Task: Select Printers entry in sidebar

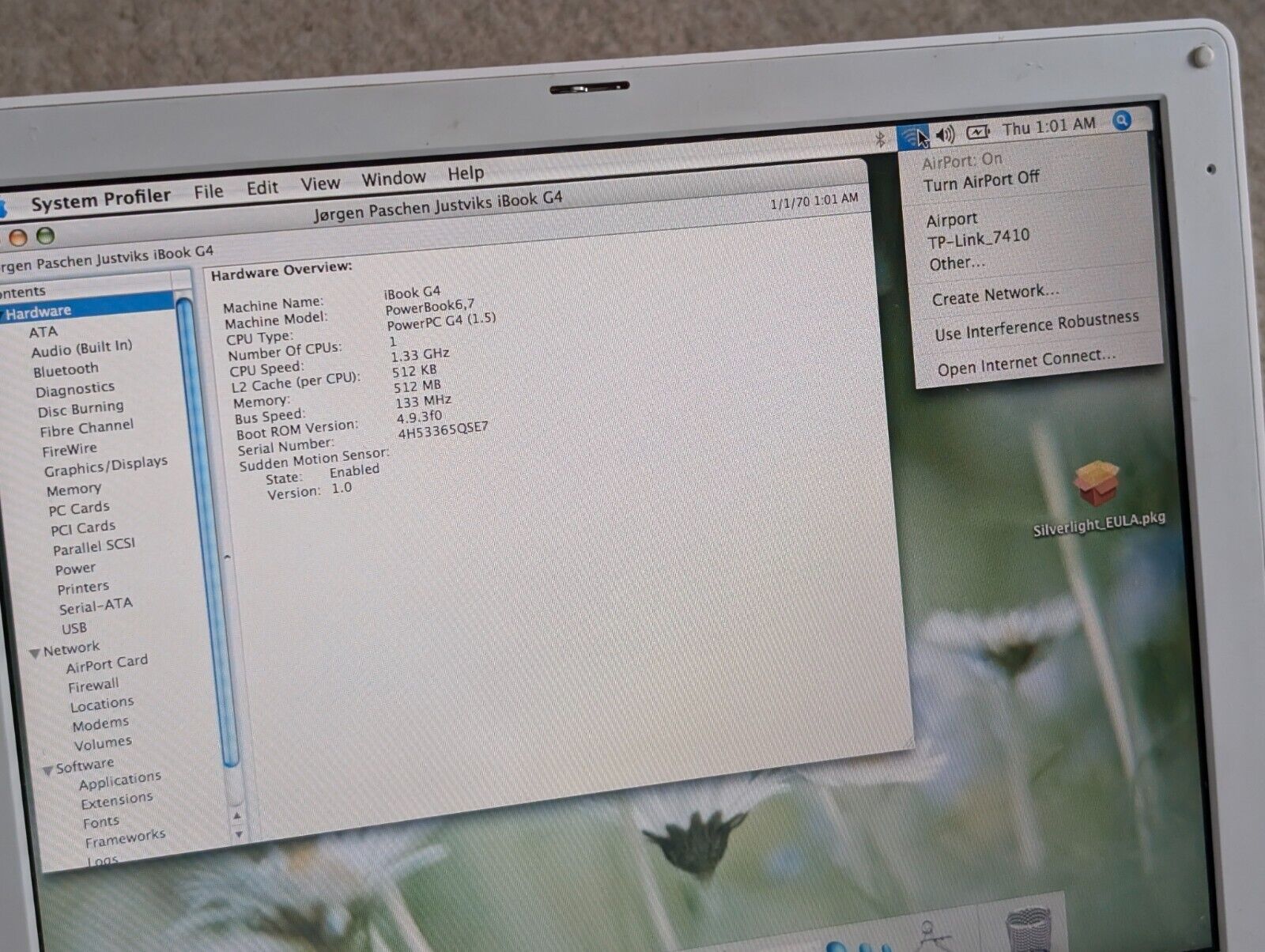Action: [x=83, y=588]
